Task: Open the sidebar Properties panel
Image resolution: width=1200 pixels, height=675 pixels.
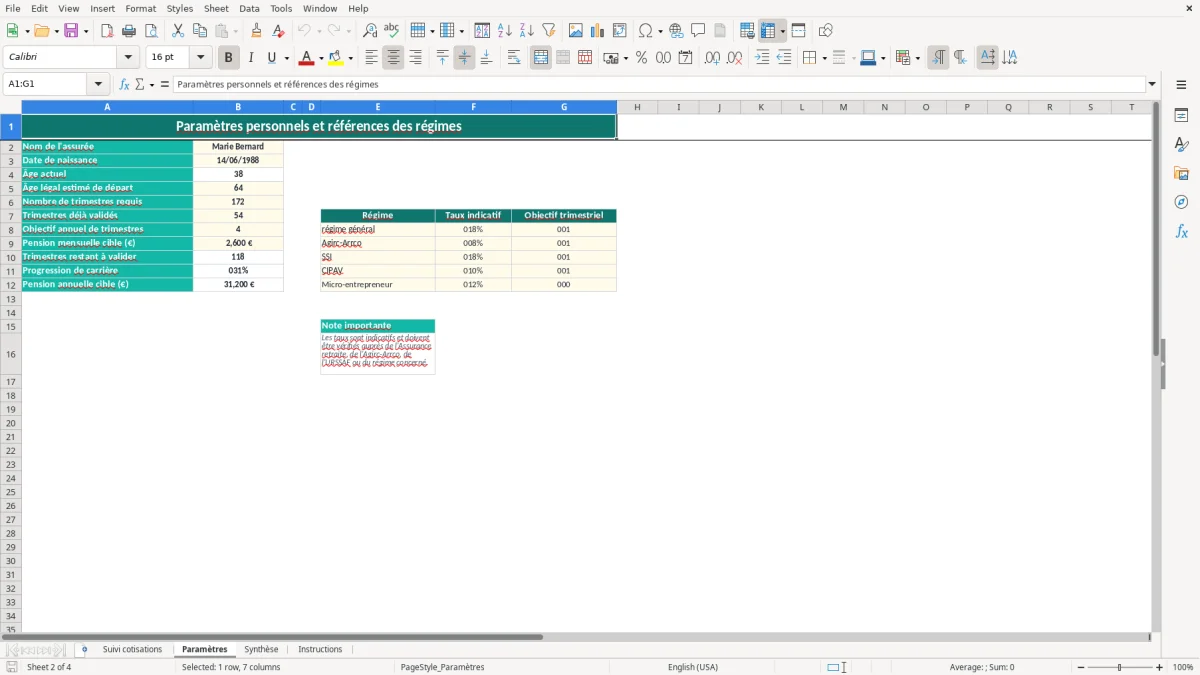Action: pyautogui.click(x=1181, y=115)
